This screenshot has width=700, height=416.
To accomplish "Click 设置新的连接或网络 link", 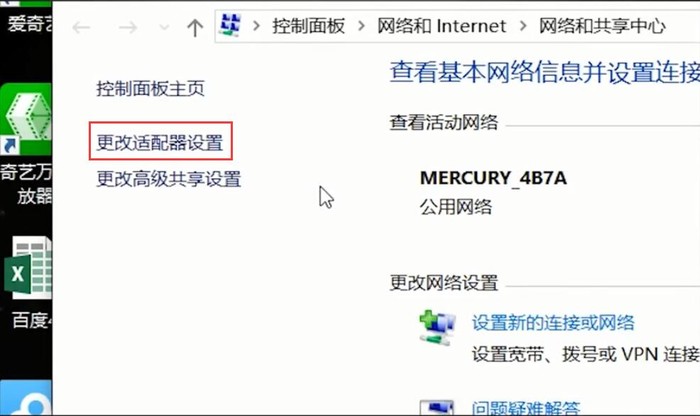I will [x=553, y=322].
